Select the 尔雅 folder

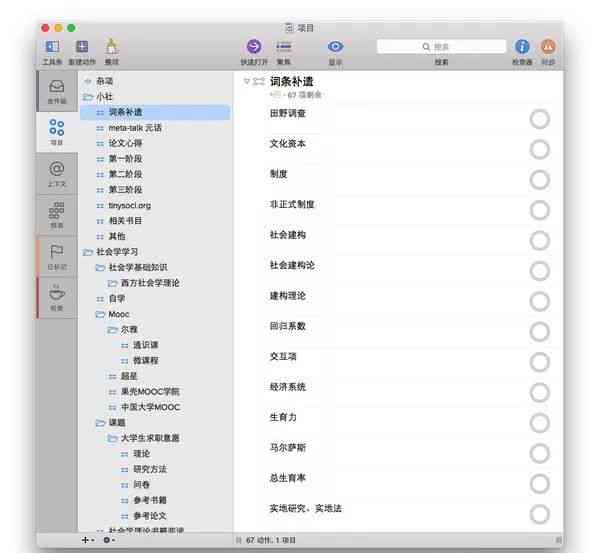click(x=129, y=330)
